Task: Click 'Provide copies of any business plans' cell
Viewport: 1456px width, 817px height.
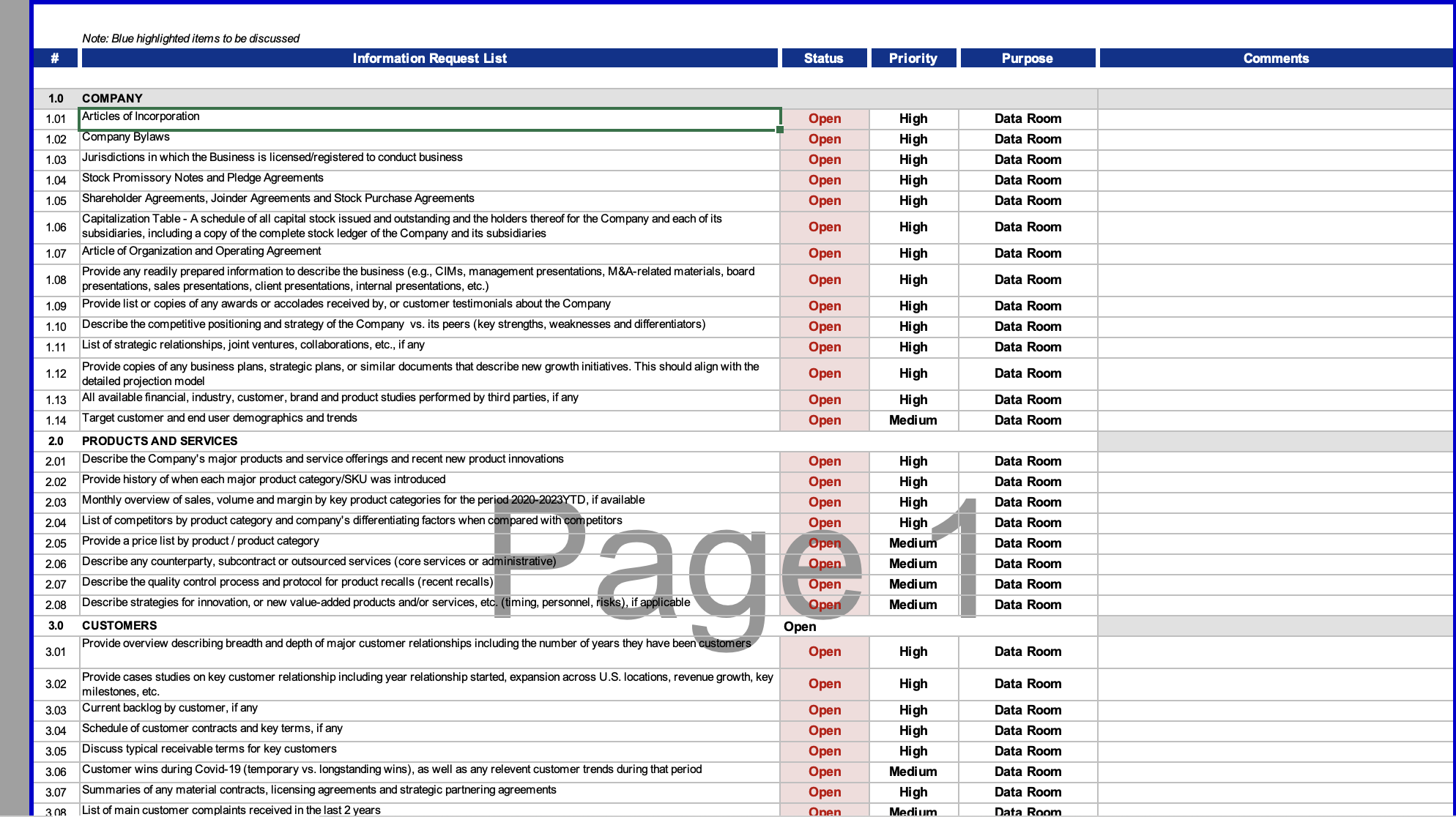Action: (x=429, y=373)
